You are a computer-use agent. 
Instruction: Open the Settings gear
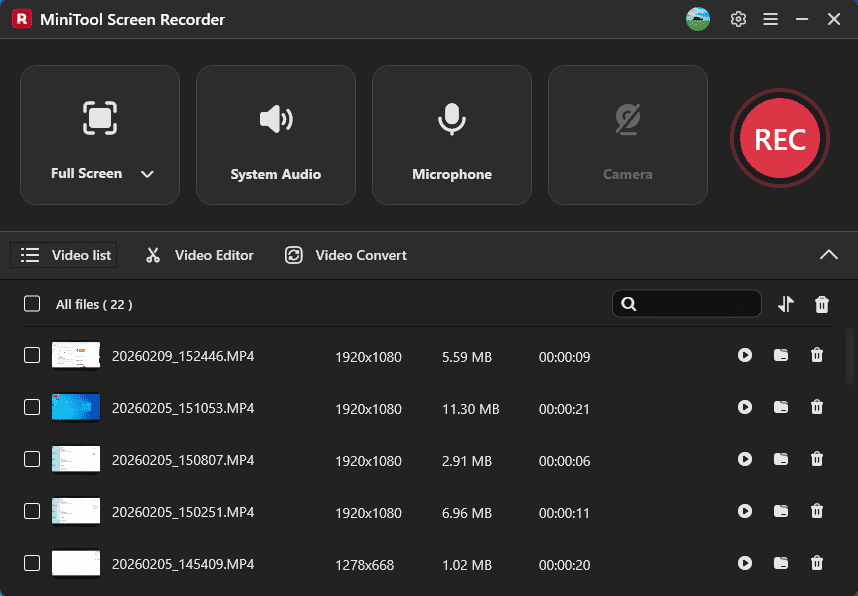tap(738, 18)
